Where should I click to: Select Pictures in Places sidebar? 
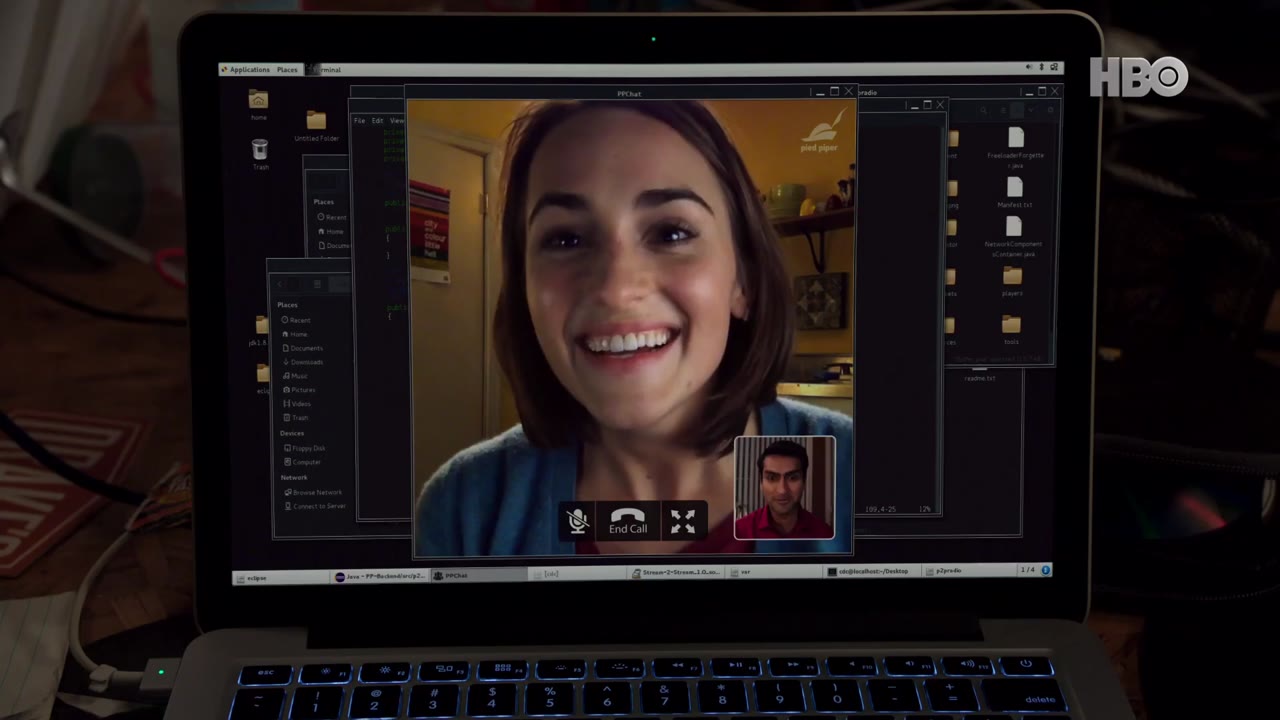pyautogui.click(x=302, y=390)
